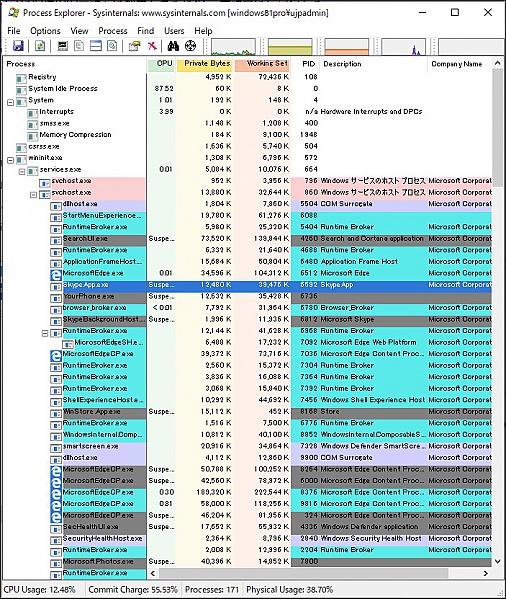
Task: Click the CPU usage mini graph
Action: [234, 47]
